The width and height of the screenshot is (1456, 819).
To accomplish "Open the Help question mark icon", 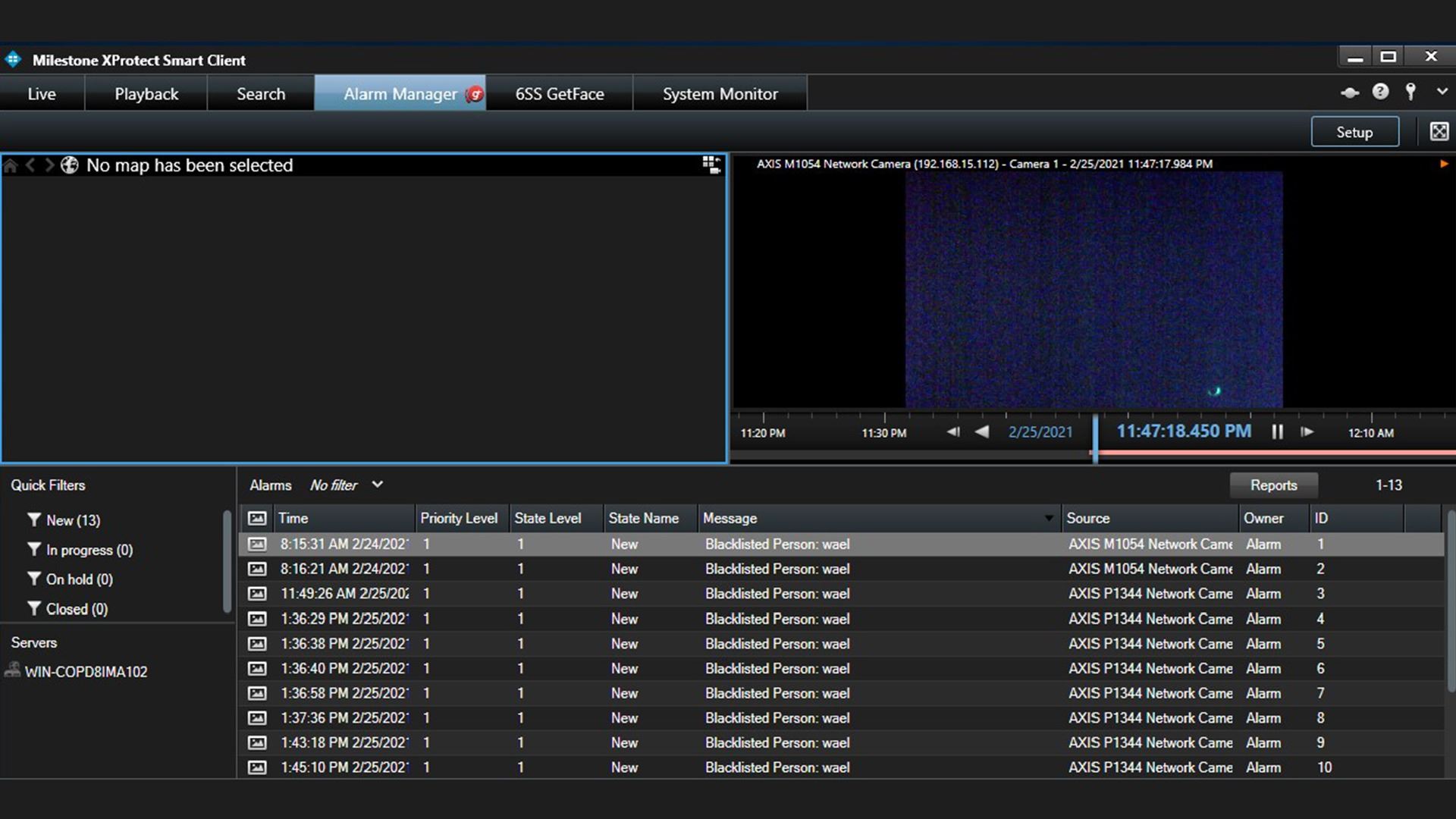I will (x=1380, y=92).
